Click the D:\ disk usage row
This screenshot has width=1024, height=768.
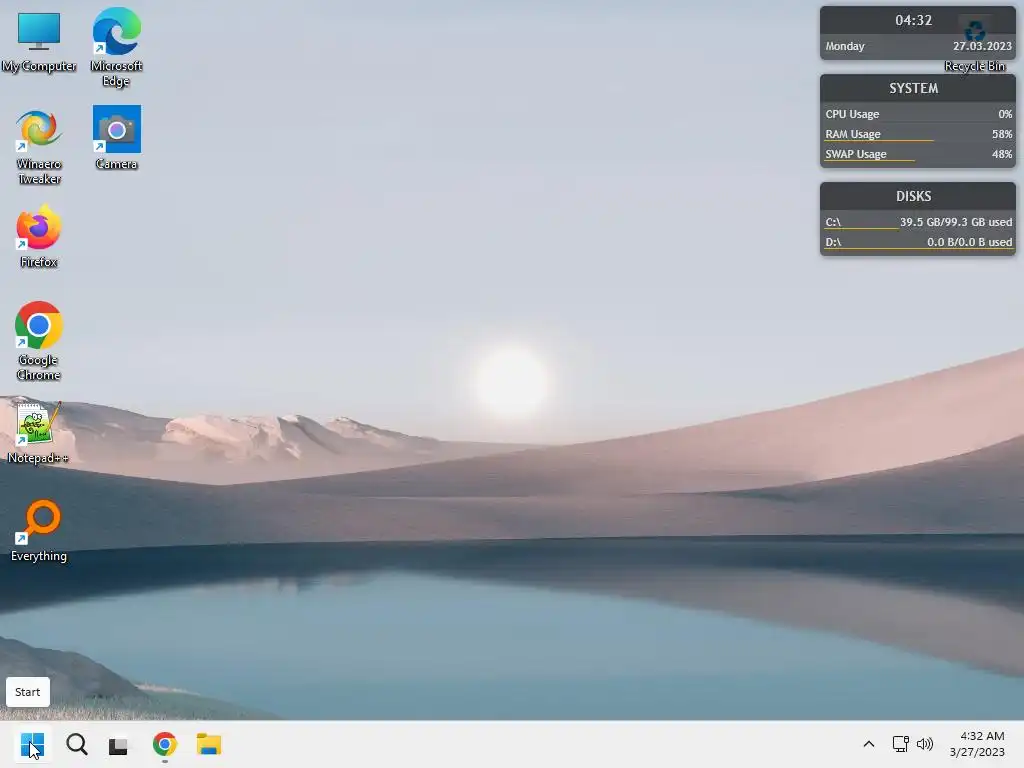(x=918, y=242)
